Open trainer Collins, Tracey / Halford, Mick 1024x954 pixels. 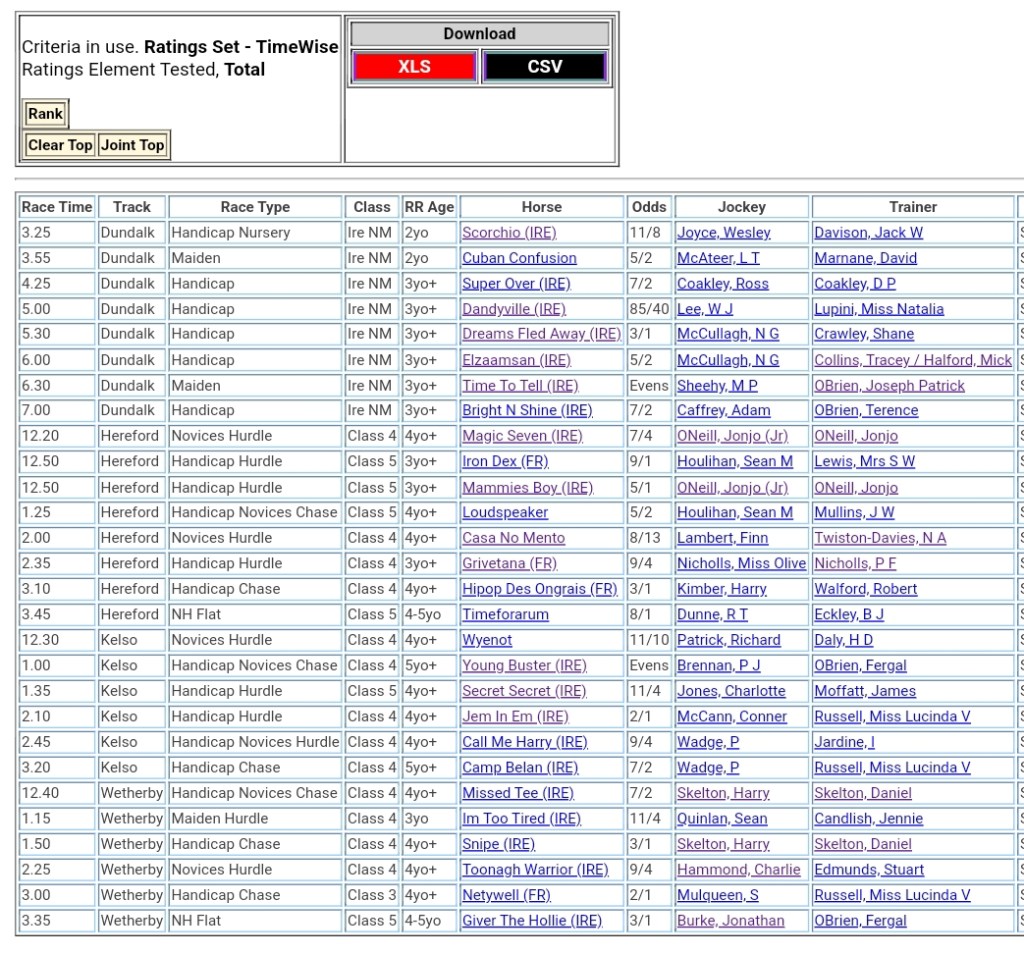click(x=912, y=360)
